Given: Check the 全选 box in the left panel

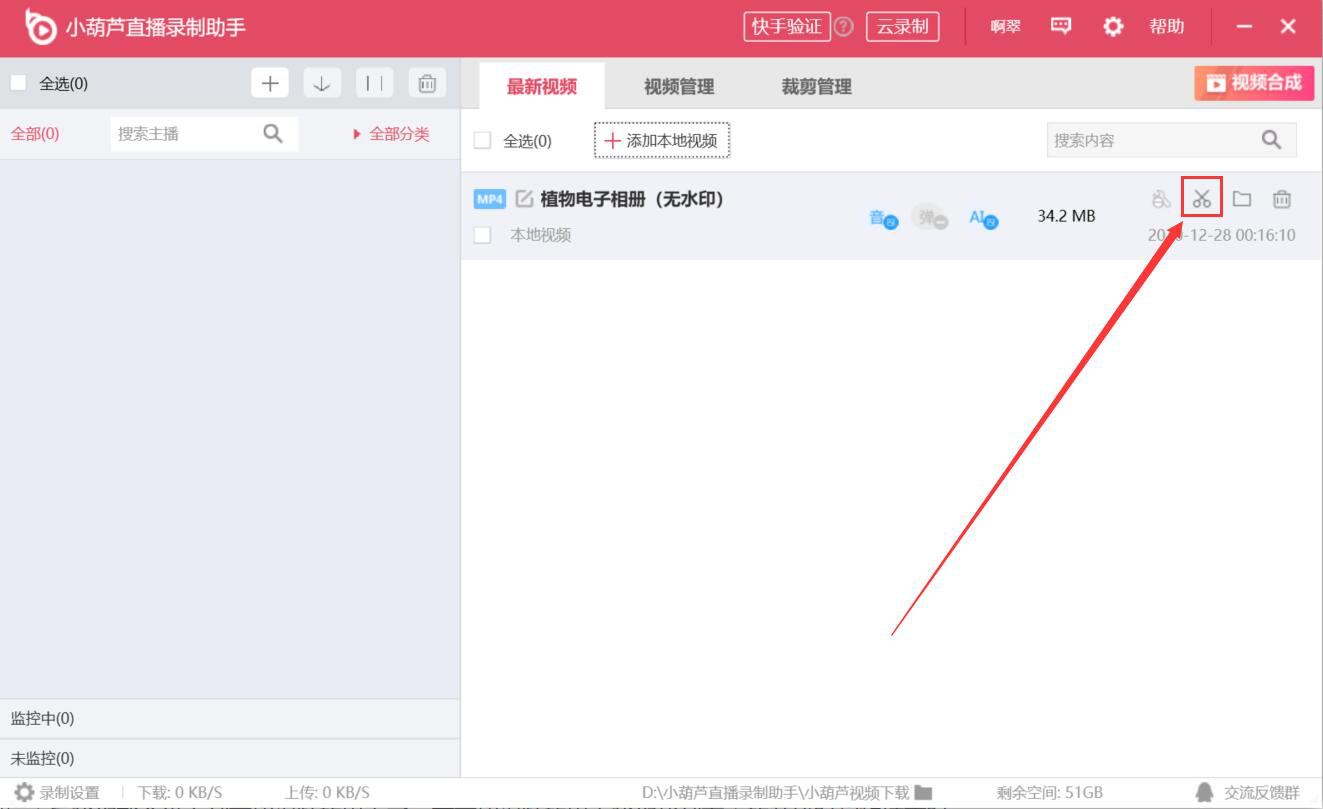Looking at the screenshot, I should (x=19, y=83).
